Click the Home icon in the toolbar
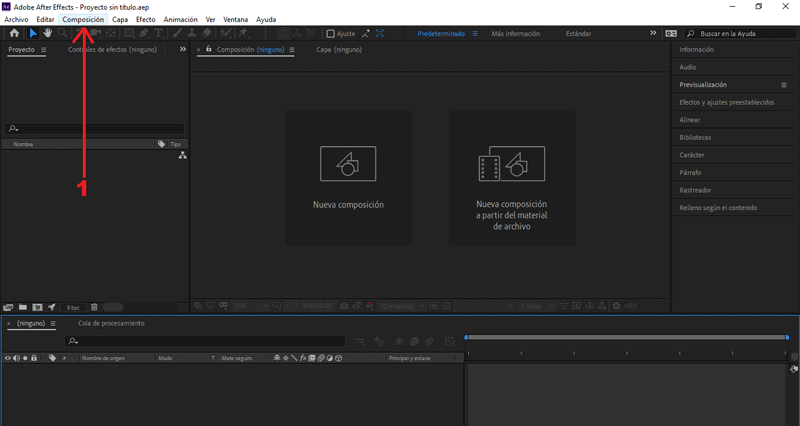Screen dimensions: 800x426 (13, 33)
